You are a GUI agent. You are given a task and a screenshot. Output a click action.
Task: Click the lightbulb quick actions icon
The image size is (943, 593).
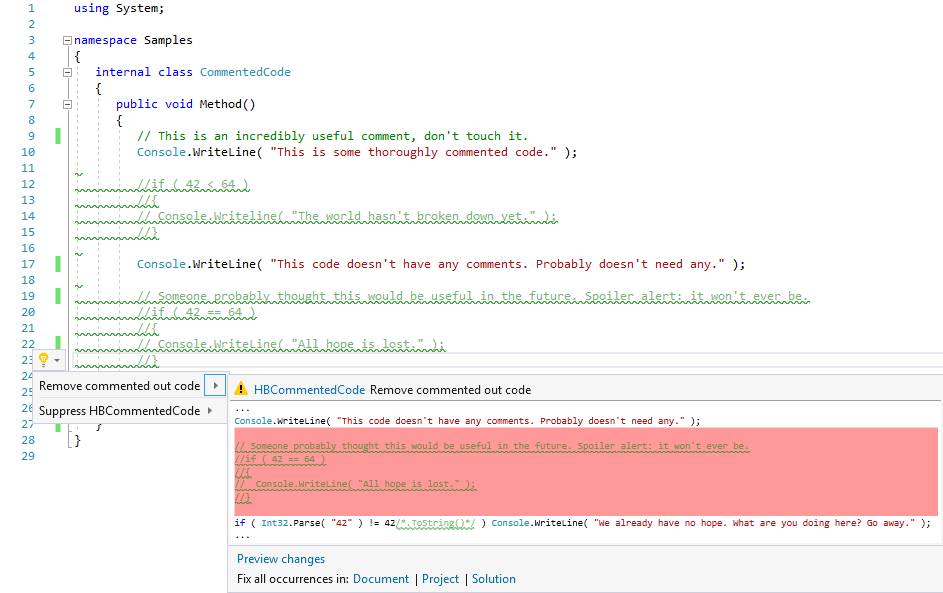[43, 360]
